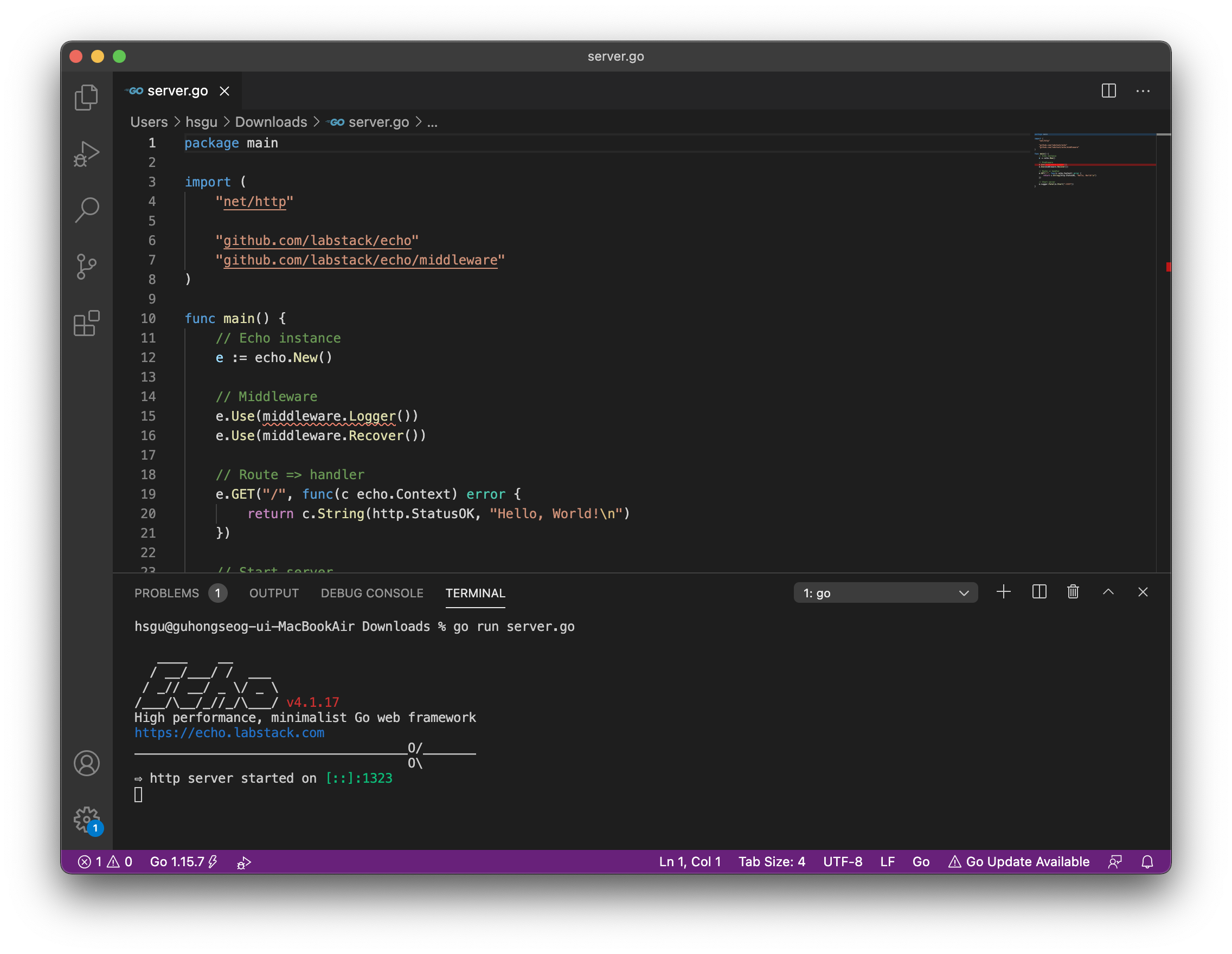Change UTF-8 file encoding
The width and height of the screenshot is (1232, 954).
click(x=842, y=861)
